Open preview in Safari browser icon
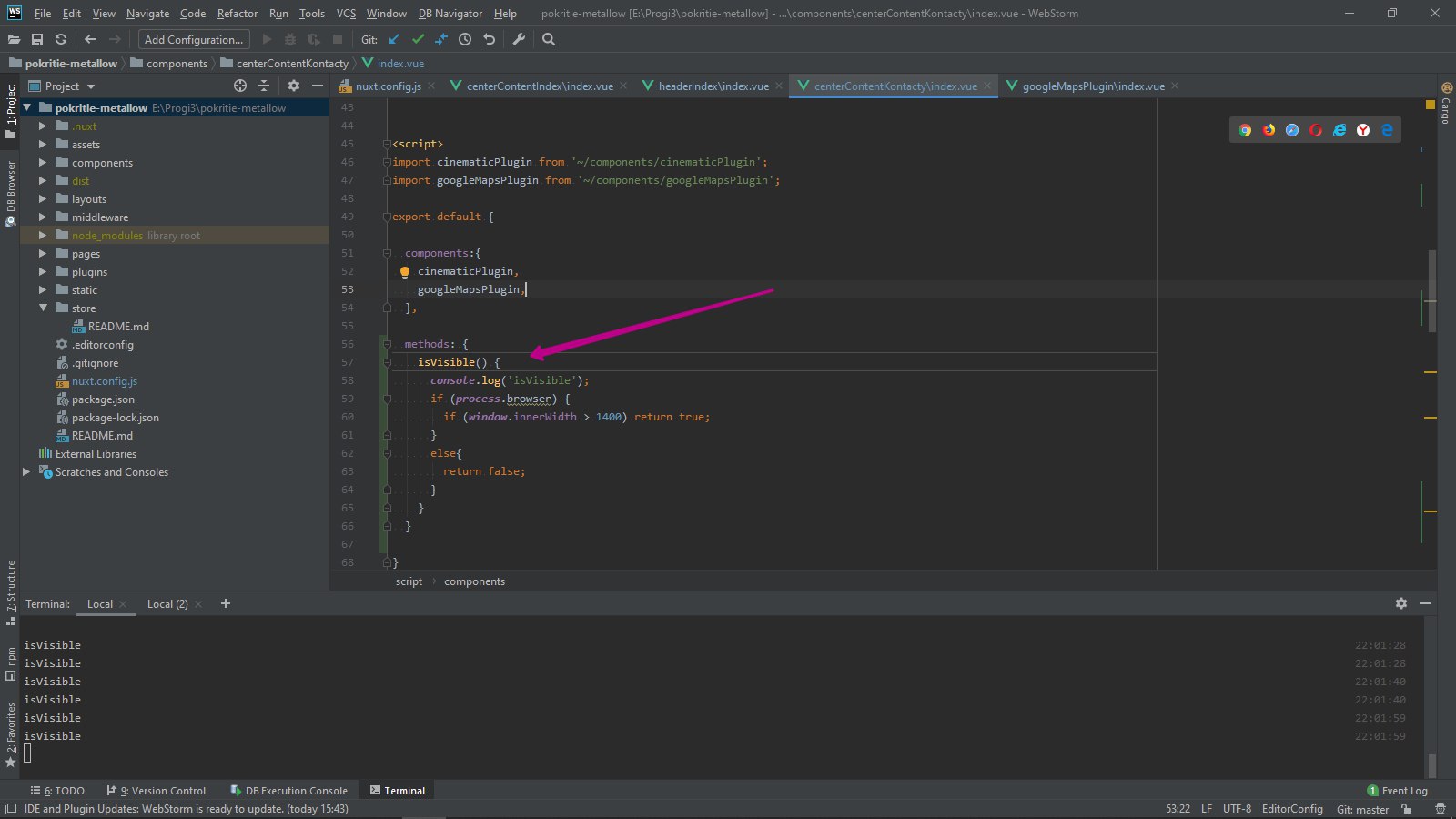This screenshot has height=819, width=1456. 1292,130
